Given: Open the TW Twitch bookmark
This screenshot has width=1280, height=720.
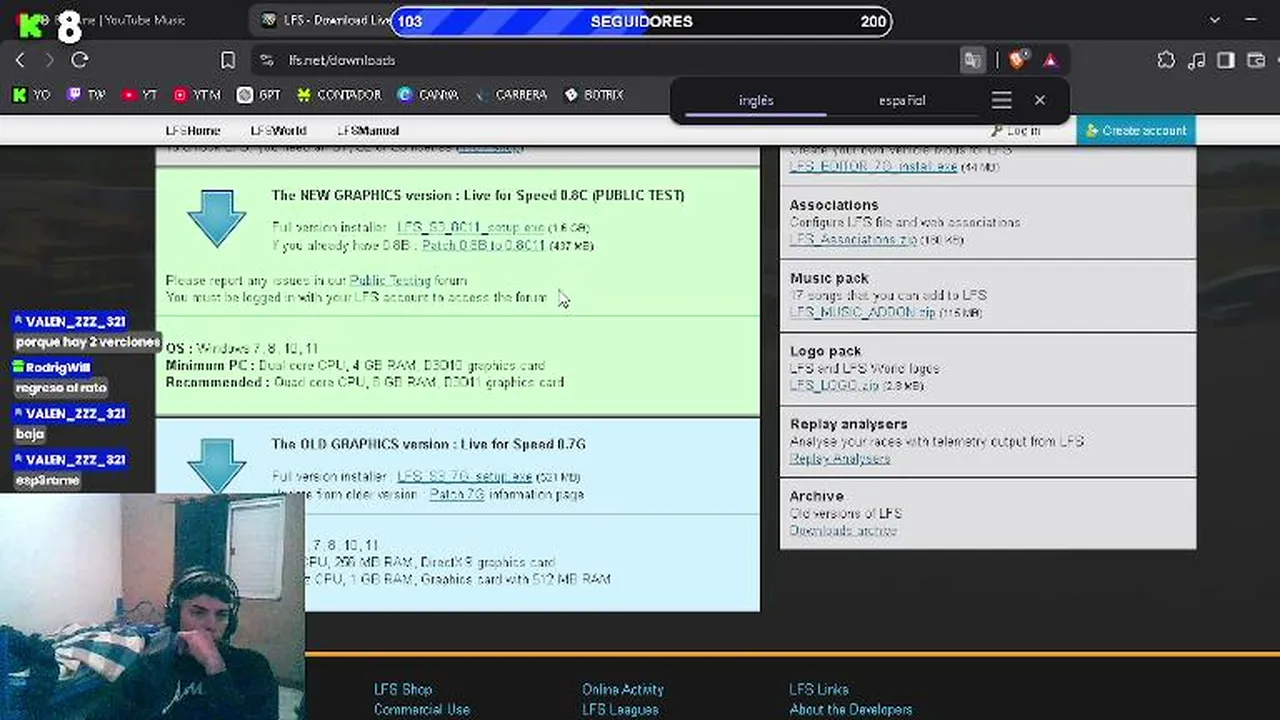Looking at the screenshot, I should point(86,95).
